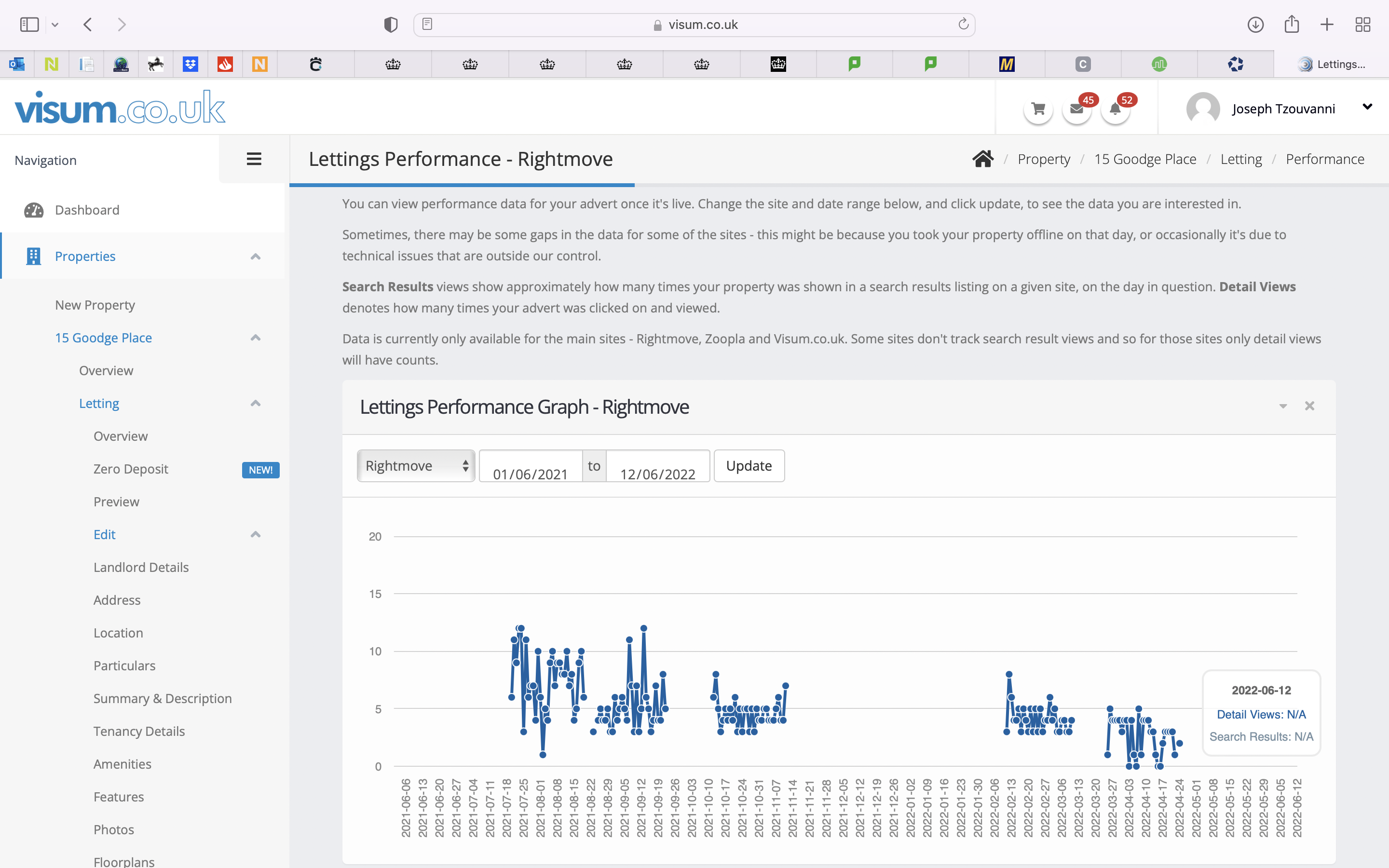Viewport: 1389px width, 868px height.
Task: Collapse the Letting submenu chevron
Action: click(x=256, y=404)
